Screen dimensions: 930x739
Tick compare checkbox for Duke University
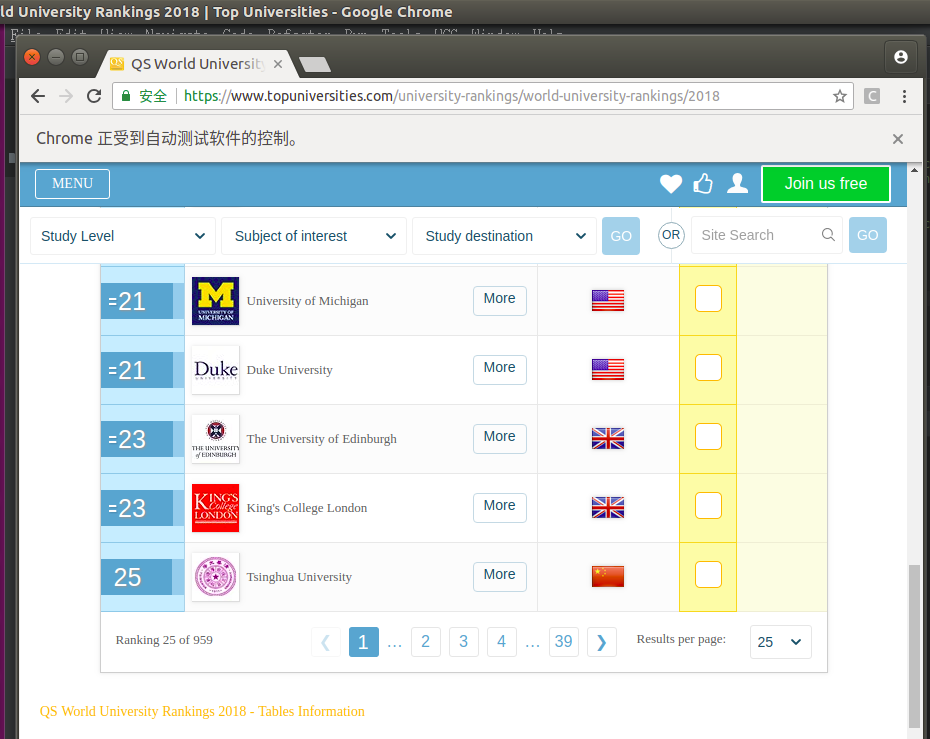tap(708, 368)
